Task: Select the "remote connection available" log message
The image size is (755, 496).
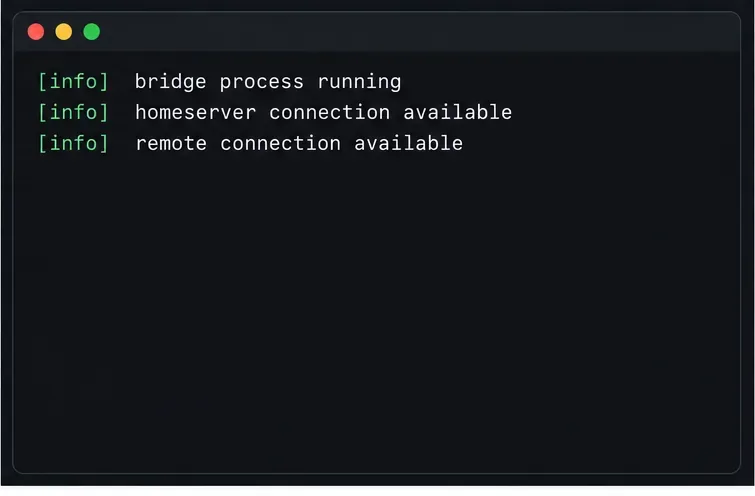Action: point(299,143)
